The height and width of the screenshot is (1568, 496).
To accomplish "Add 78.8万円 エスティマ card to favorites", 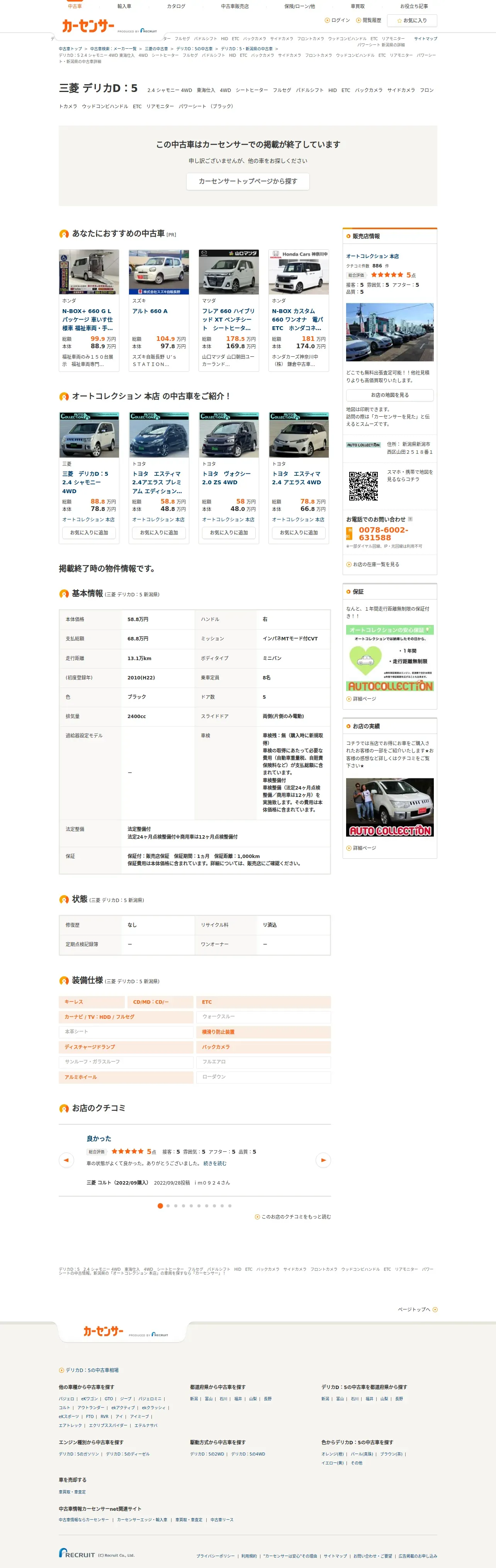I will tap(299, 533).
